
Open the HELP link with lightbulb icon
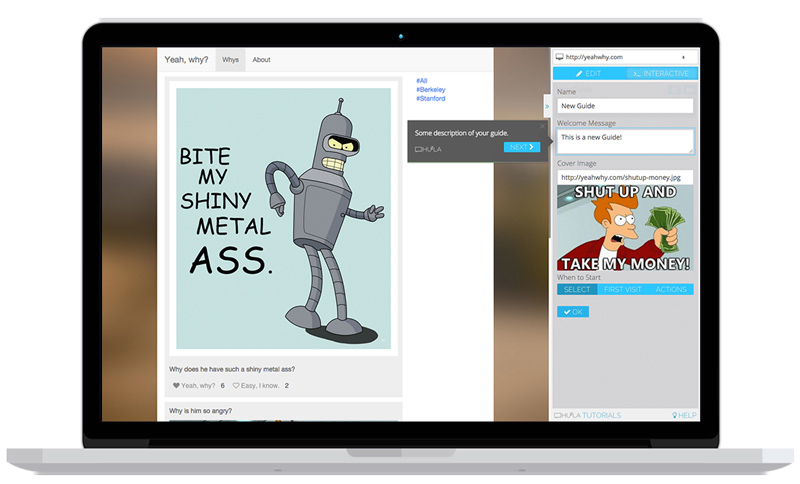[684, 415]
